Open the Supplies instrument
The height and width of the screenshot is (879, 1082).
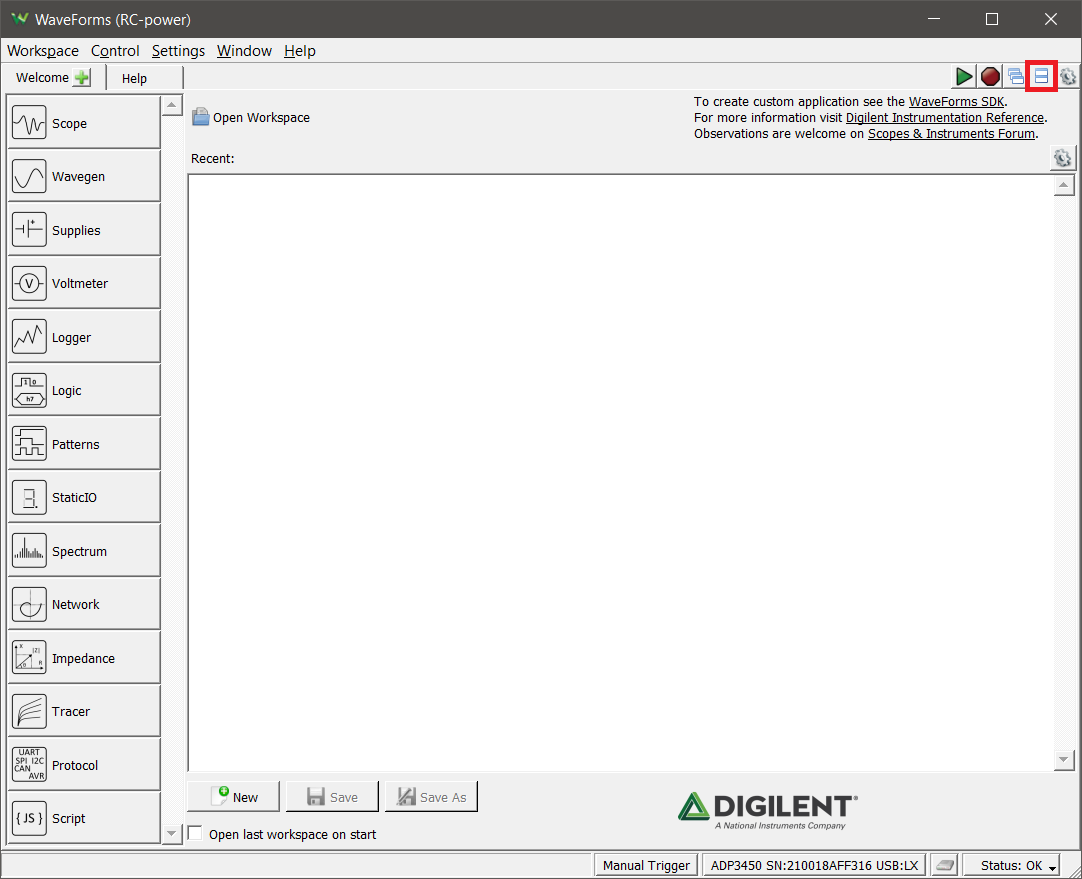pyautogui.click(x=84, y=230)
